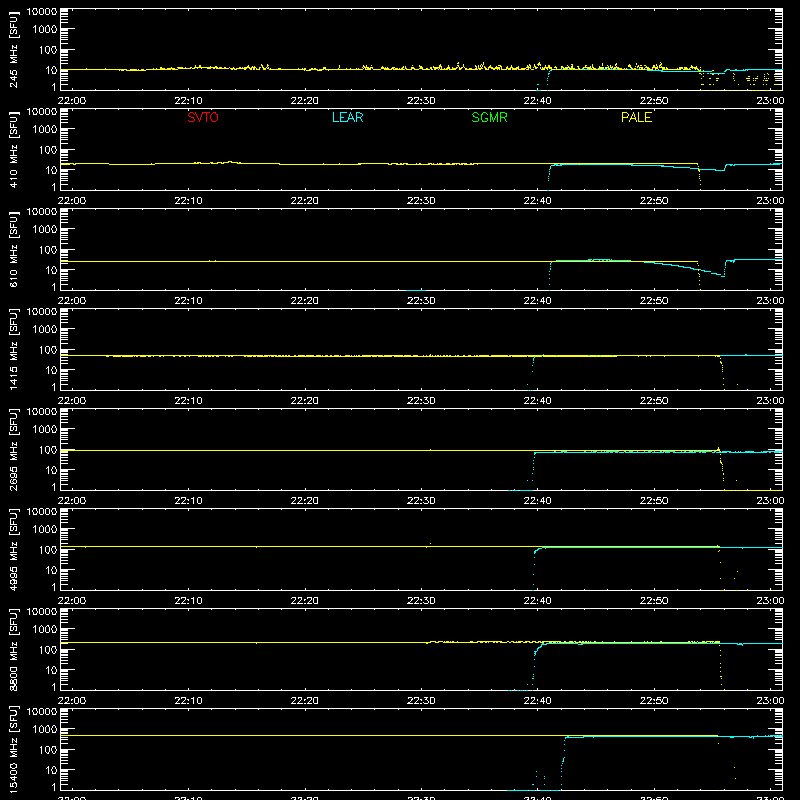Click the 22:10 tick label under the 8800 MHz plot

pyautogui.click(x=188, y=701)
